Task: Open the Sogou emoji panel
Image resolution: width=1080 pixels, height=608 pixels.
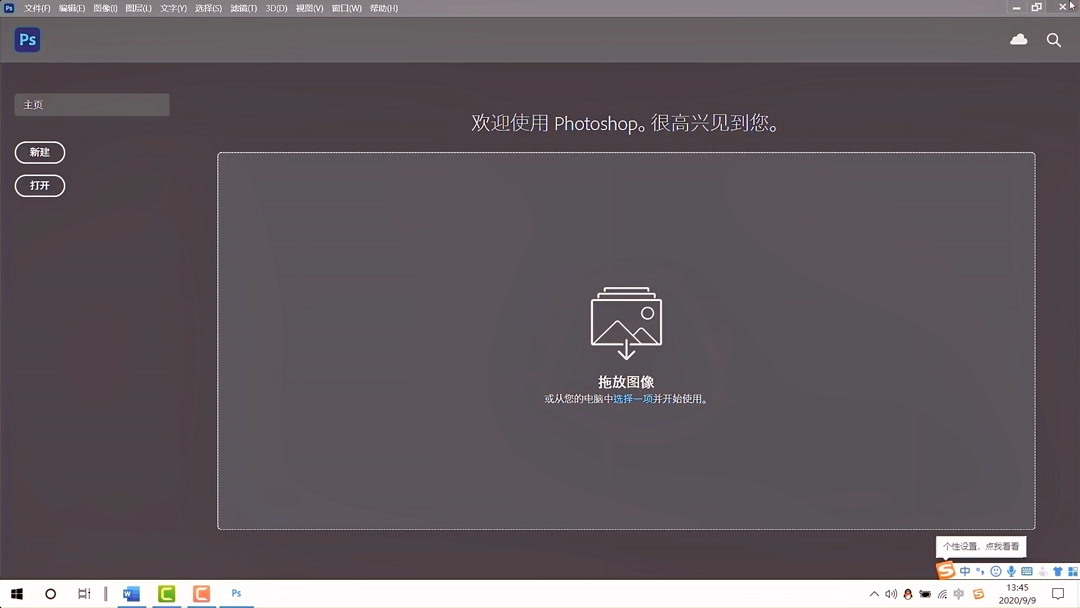Action: pos(996,571)
